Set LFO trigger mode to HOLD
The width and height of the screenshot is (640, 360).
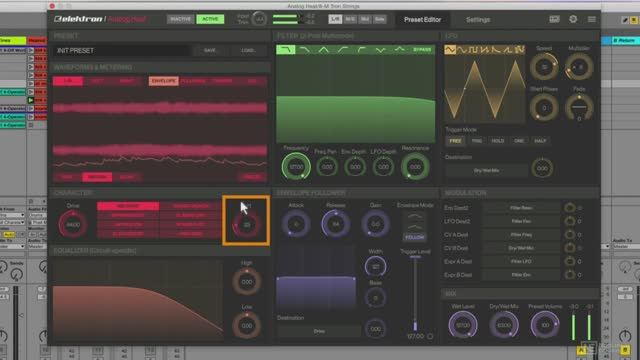click(x=498, y=141)
